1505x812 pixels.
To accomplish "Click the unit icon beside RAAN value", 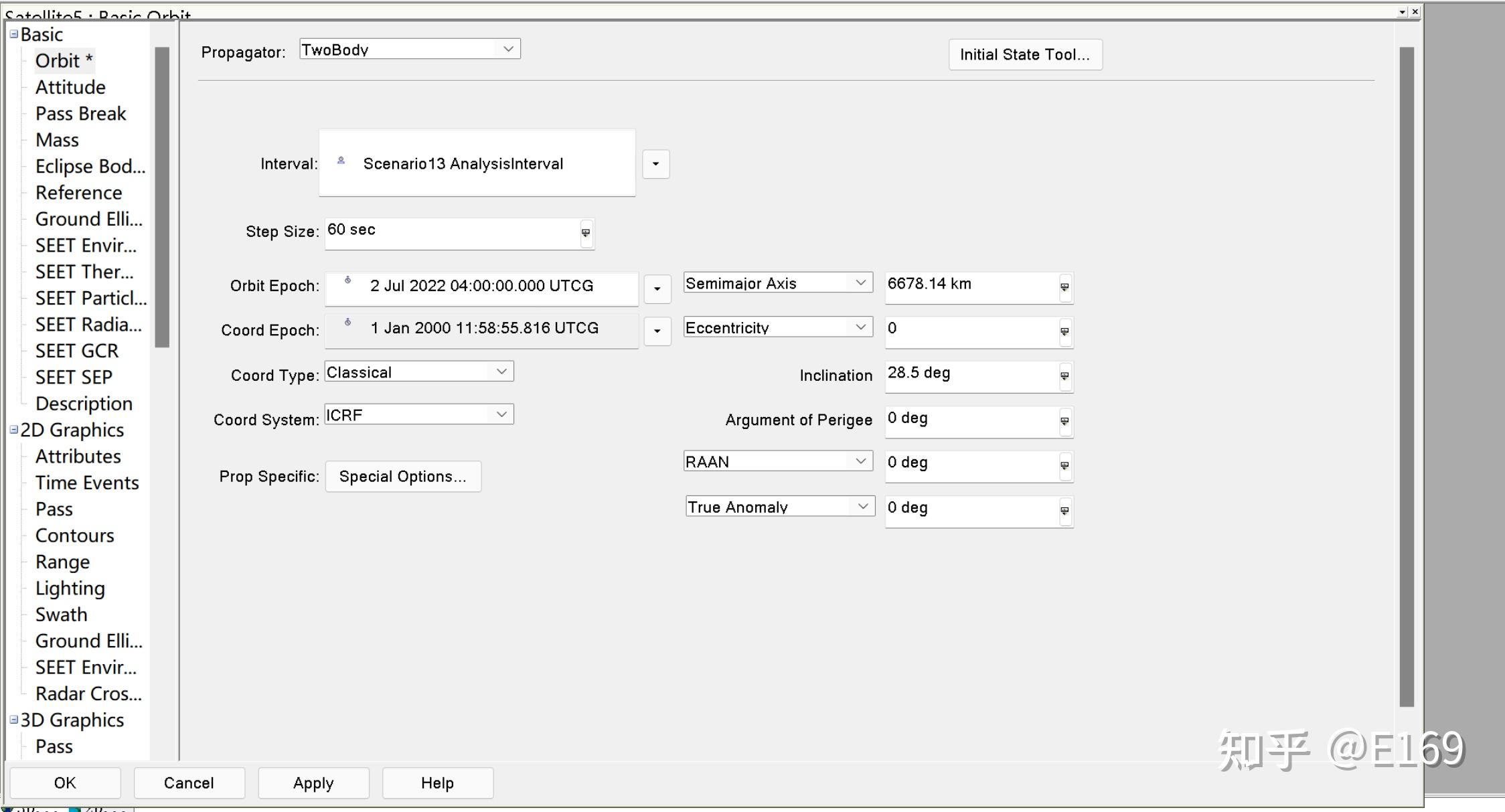I will point(1064,466).
